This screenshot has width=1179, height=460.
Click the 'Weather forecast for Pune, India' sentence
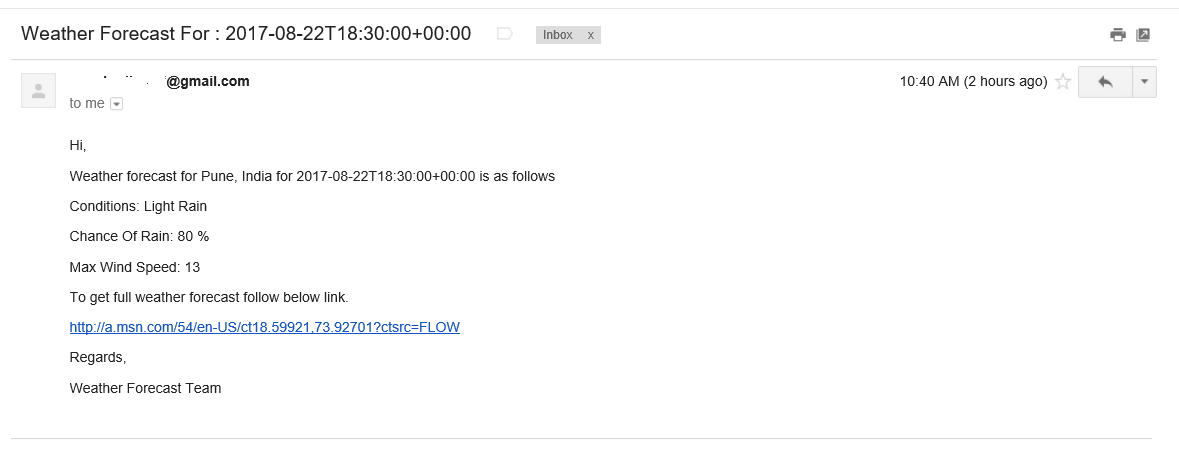[x=312, y=177]
